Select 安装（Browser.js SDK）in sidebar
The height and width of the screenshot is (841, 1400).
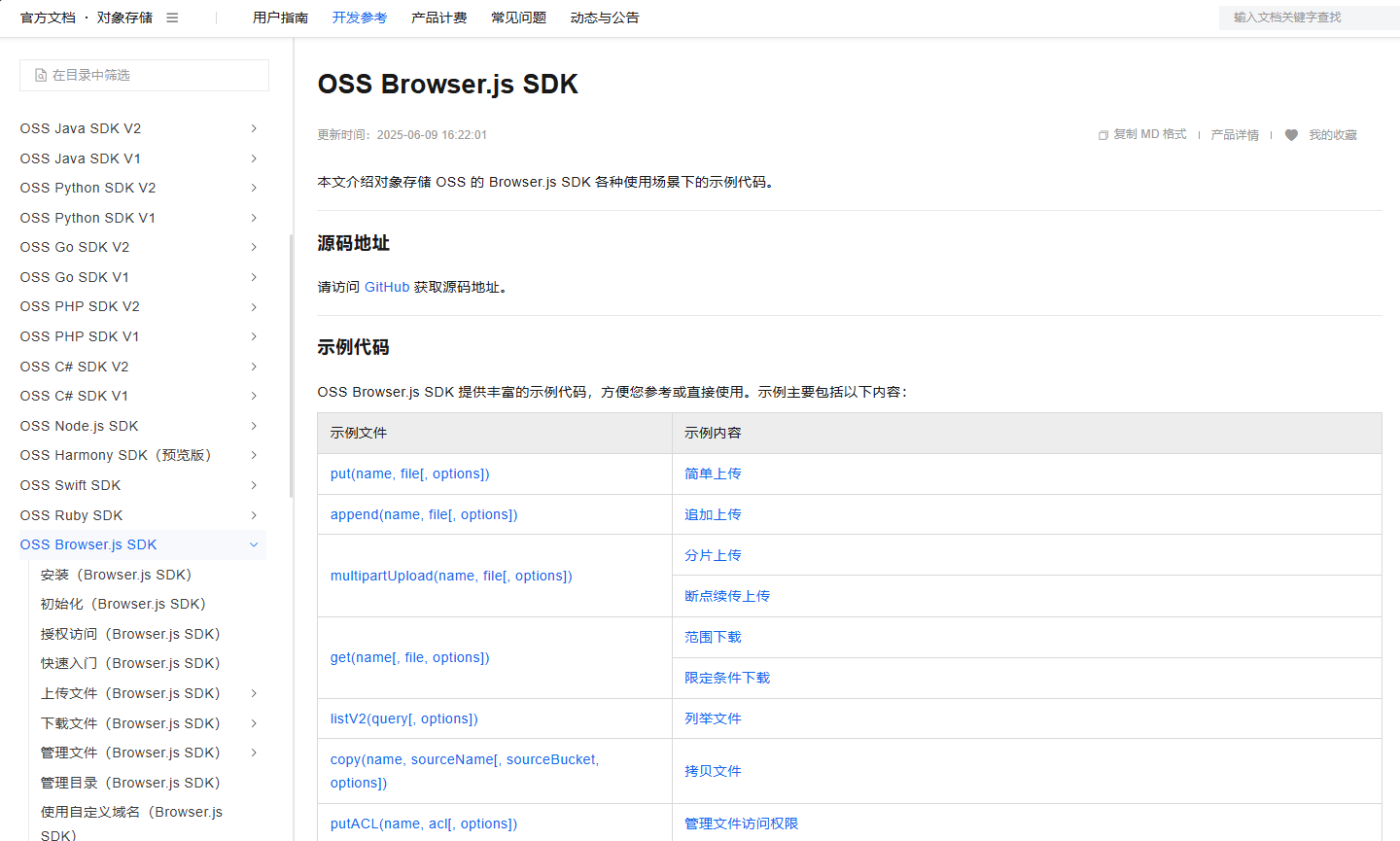point(117,575)
